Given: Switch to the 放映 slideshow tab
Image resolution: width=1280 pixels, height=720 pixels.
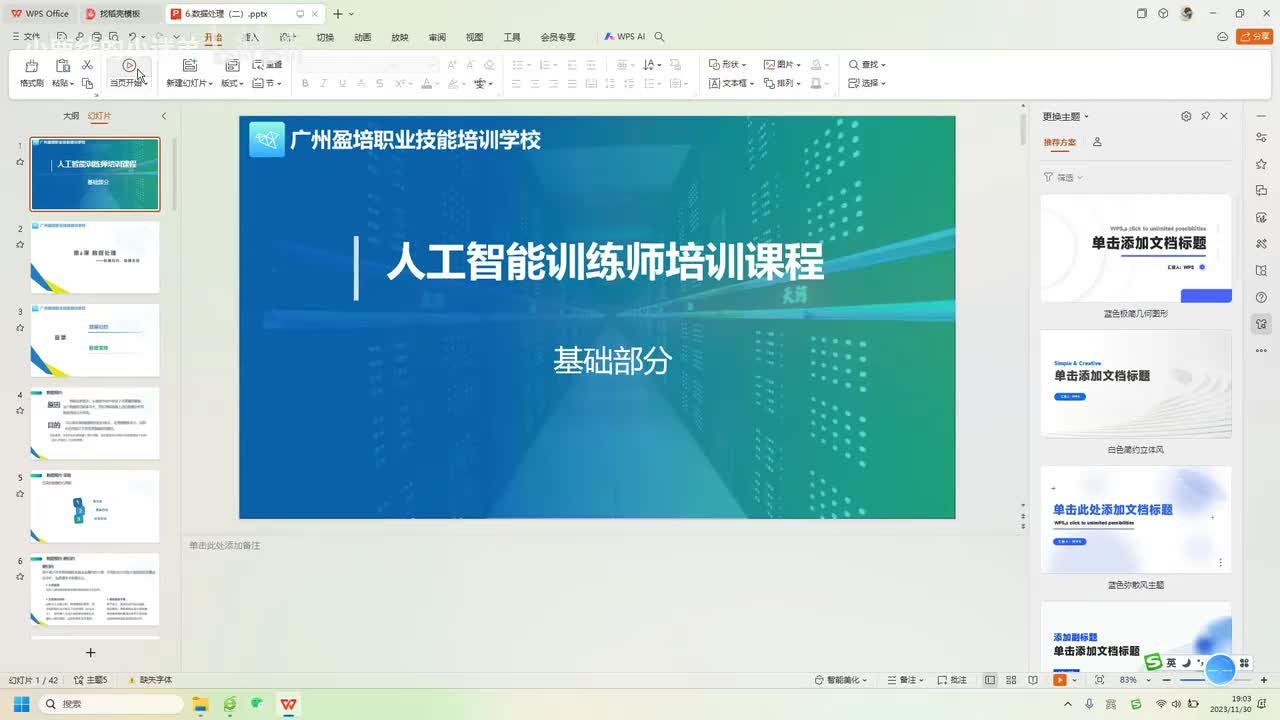Looking at the screenshot, I should [400, 37].
